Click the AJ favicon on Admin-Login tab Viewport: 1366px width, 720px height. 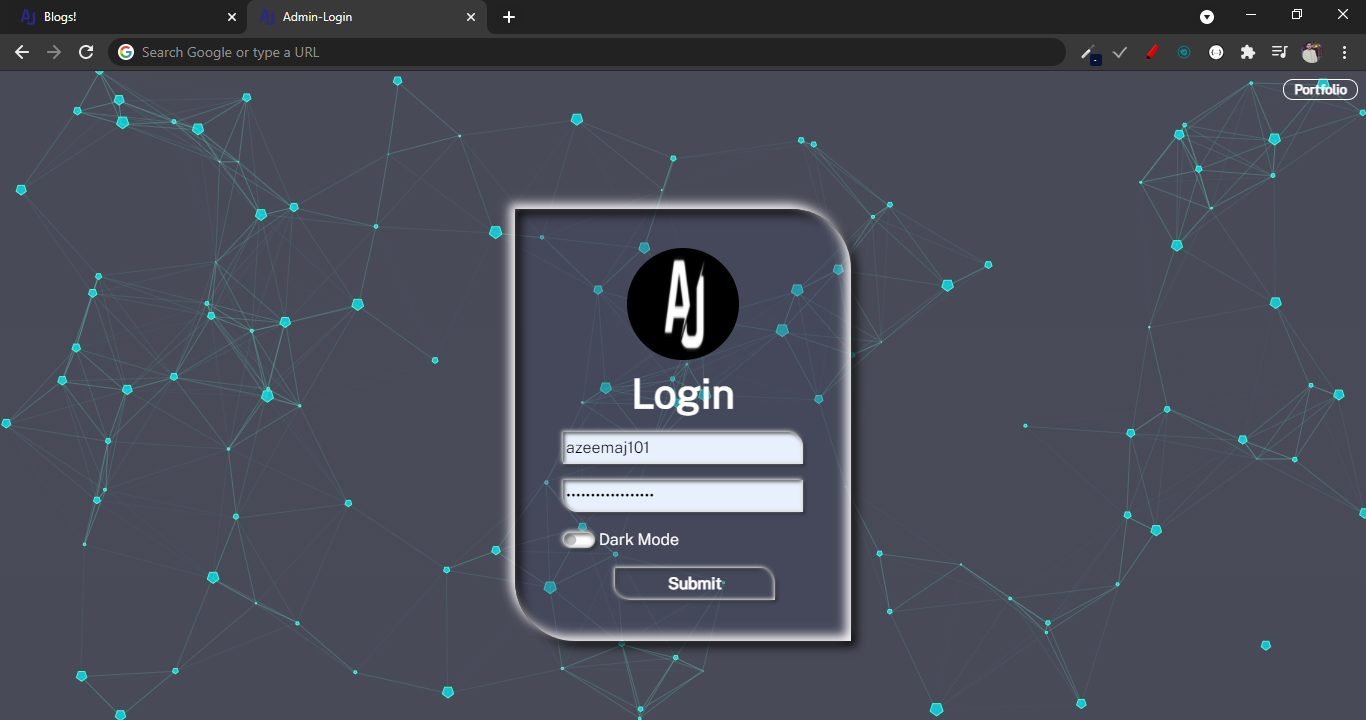pyautogui.click(x=267, y=17)
